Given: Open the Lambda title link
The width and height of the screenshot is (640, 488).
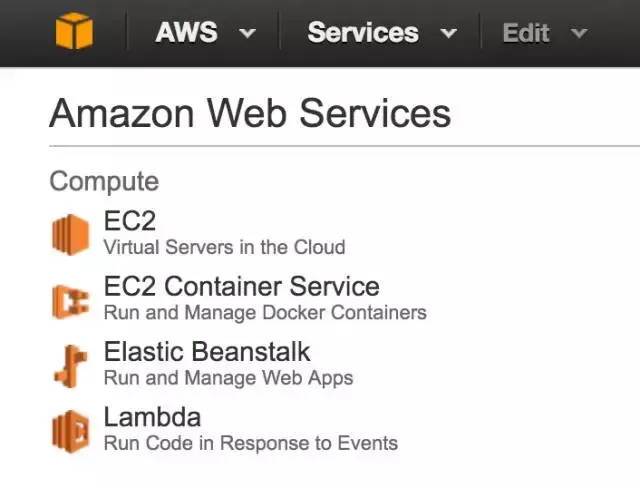Looking at the screenshot, I should (152, 417).
